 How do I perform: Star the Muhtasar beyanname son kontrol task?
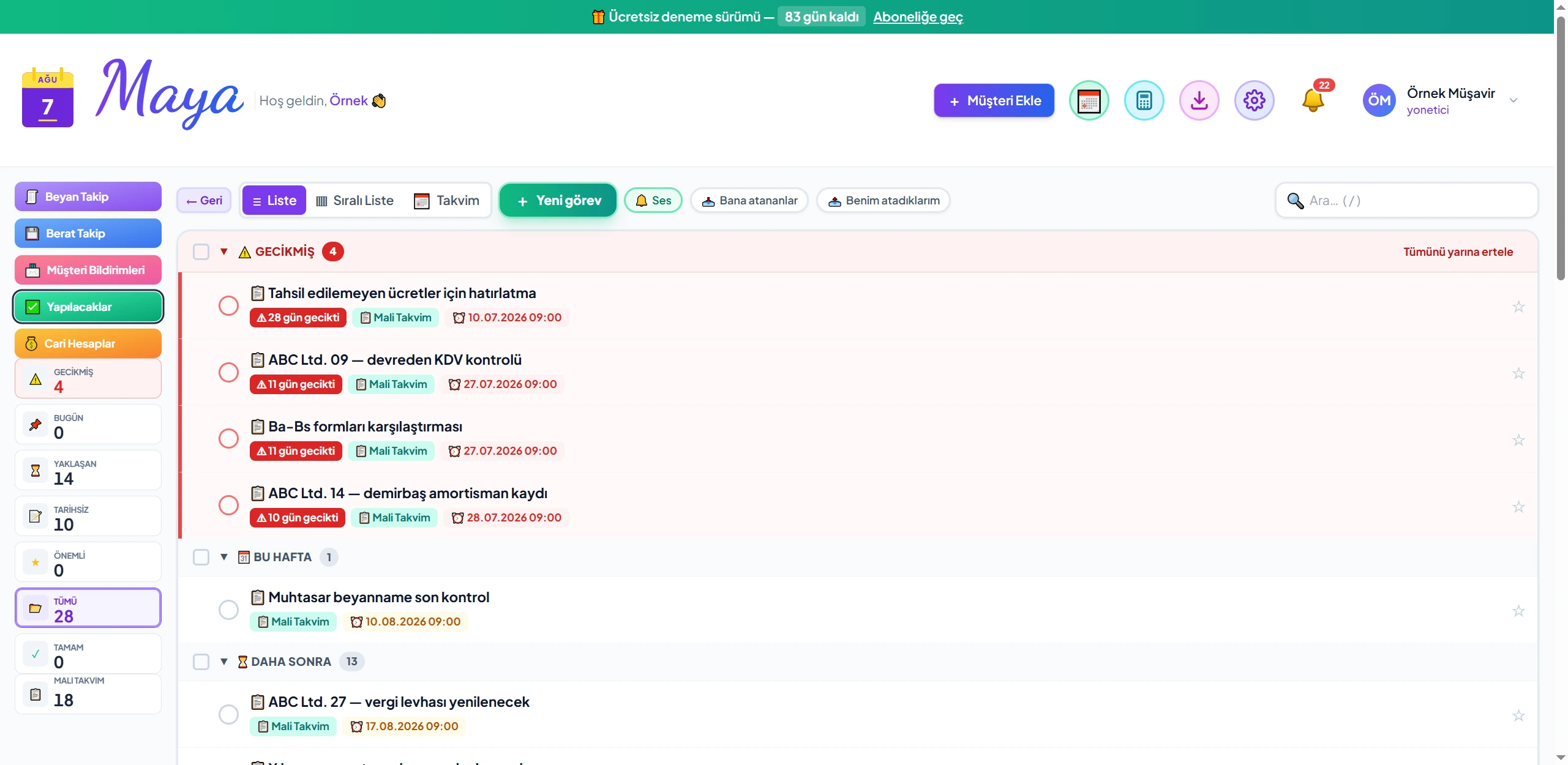(x=1518, y=611)
